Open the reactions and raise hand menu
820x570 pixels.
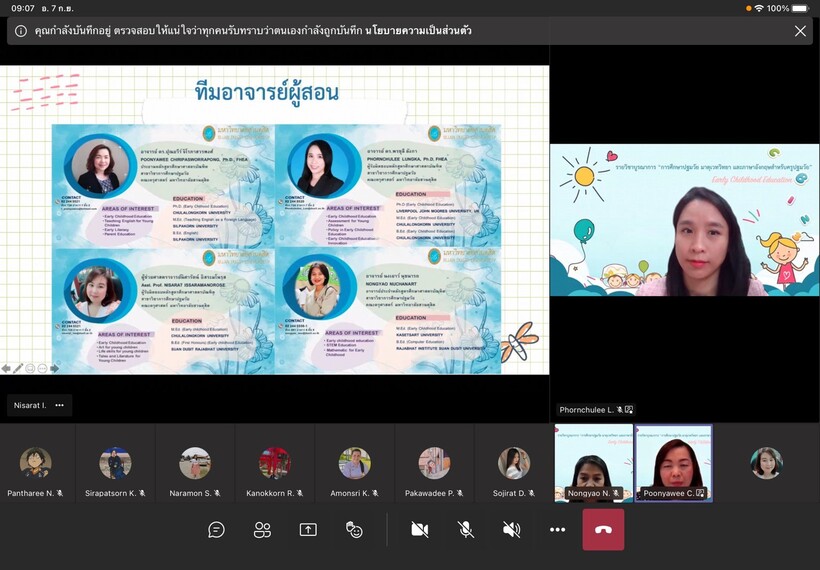354,530
